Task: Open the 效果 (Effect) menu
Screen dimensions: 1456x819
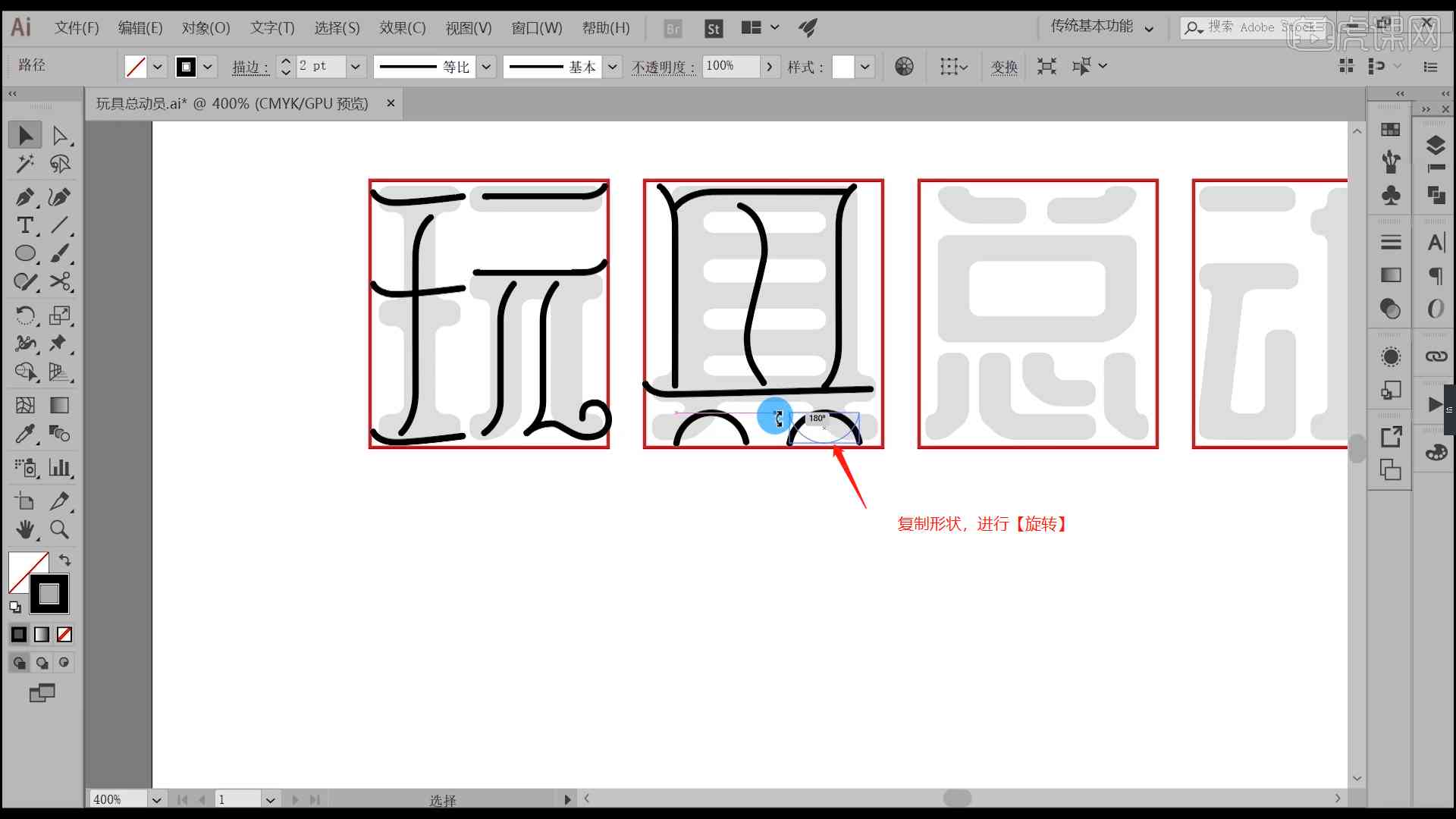Action: (x=400, y=27)
